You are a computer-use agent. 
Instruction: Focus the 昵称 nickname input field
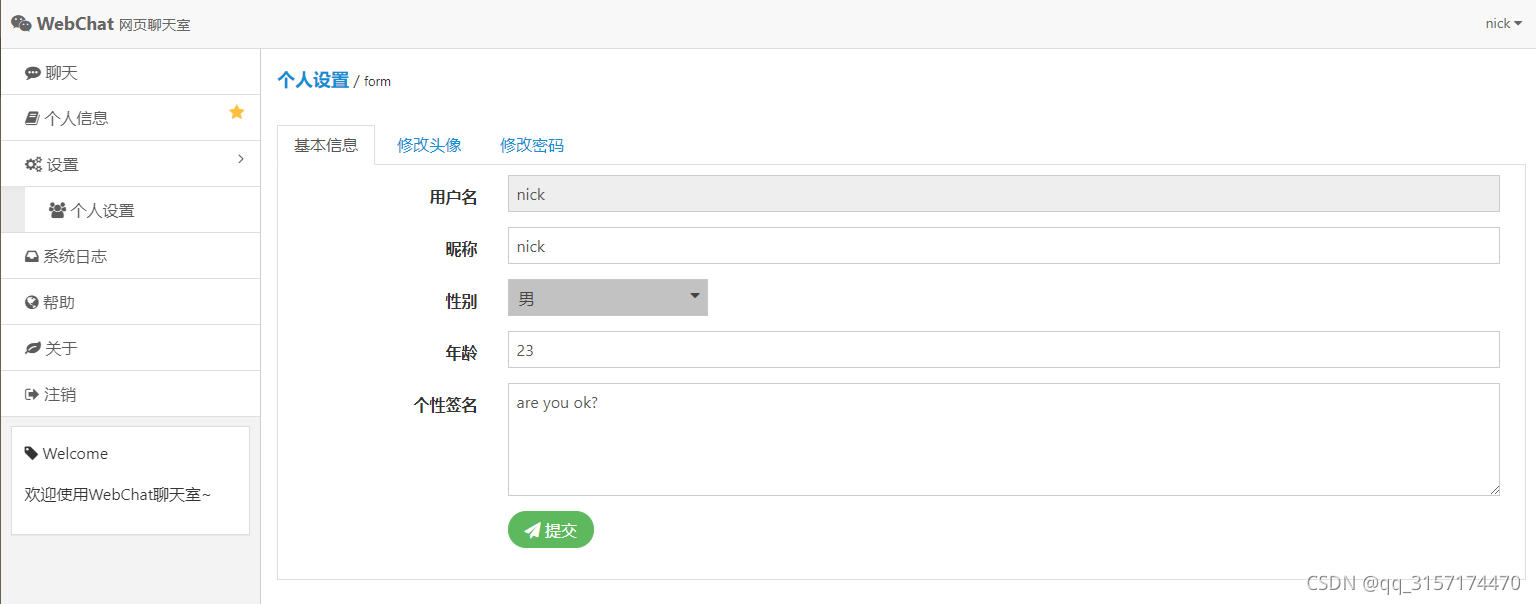[x=1004, y=246]
